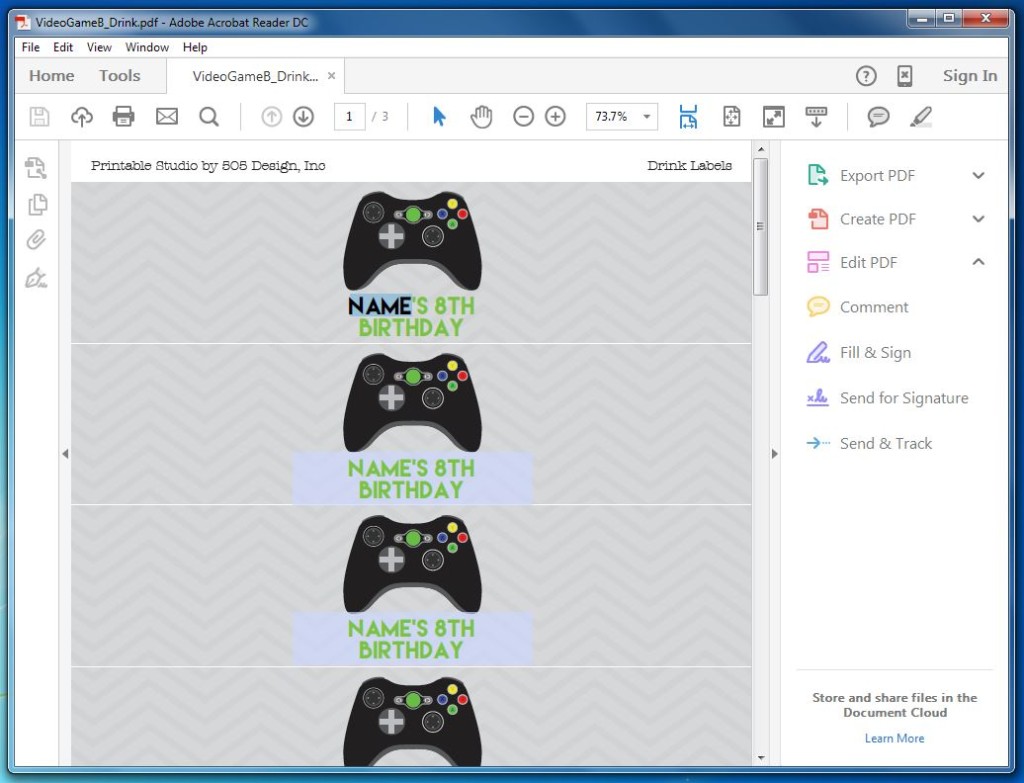1024x783 pixels.
Task: Select the Hand tool for panning
Action: [x=481, y=116]
